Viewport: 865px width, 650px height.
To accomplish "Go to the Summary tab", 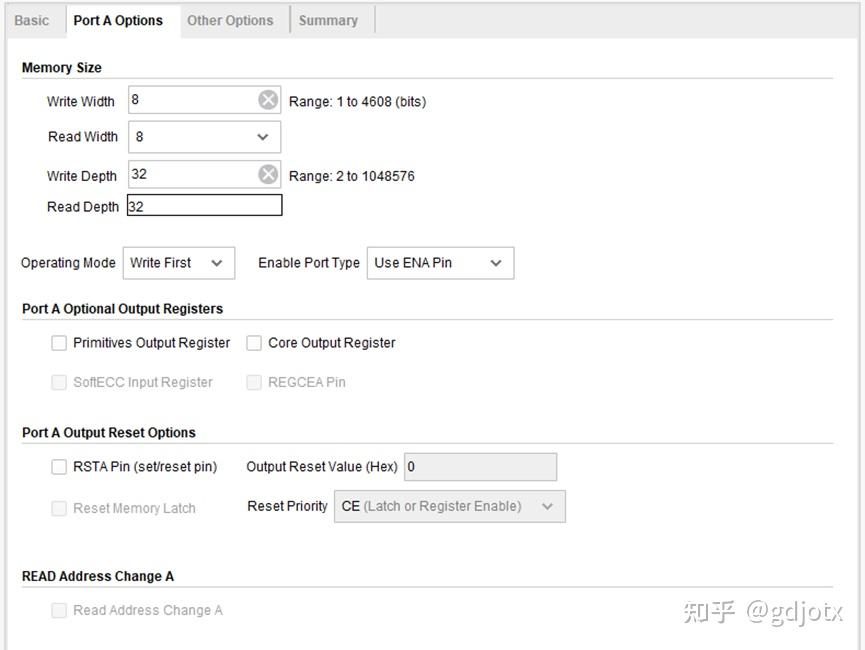I will pyautogui.click(x=328, y=20).
